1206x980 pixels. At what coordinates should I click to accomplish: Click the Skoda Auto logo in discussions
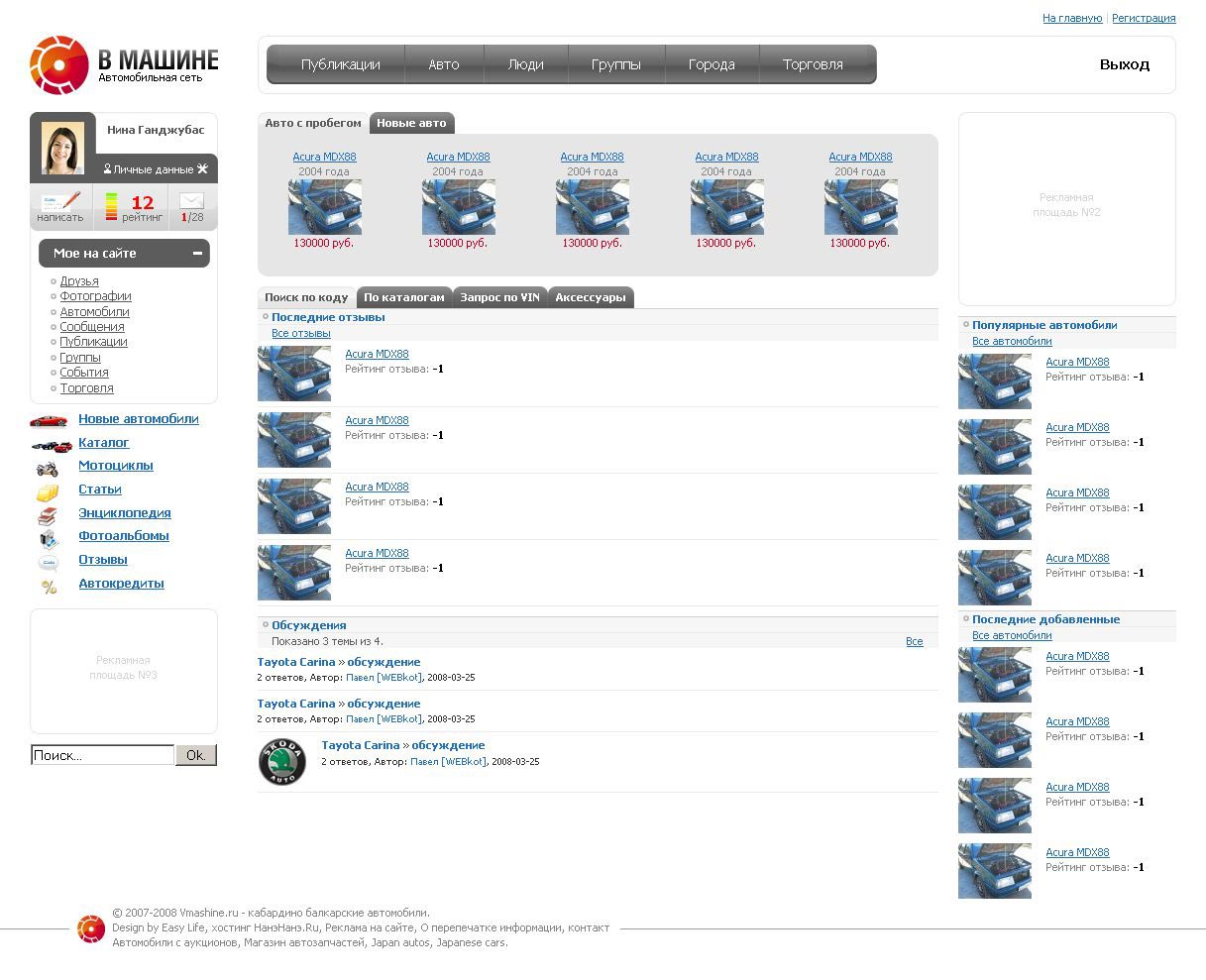click(282, 762)
